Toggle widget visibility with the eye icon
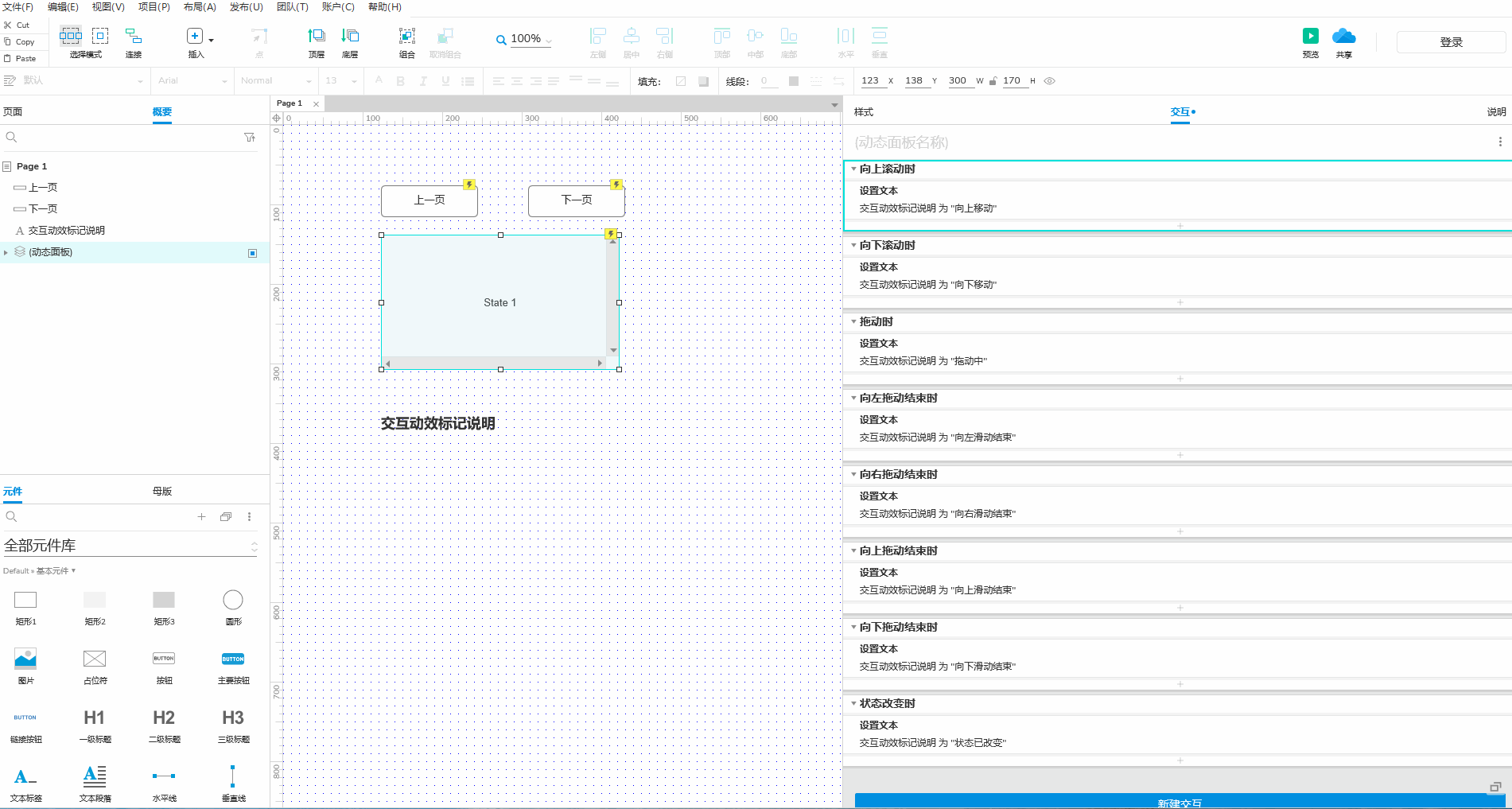Image resolution: width=1512 pixels, height=809 pixels. (1049, 81)
